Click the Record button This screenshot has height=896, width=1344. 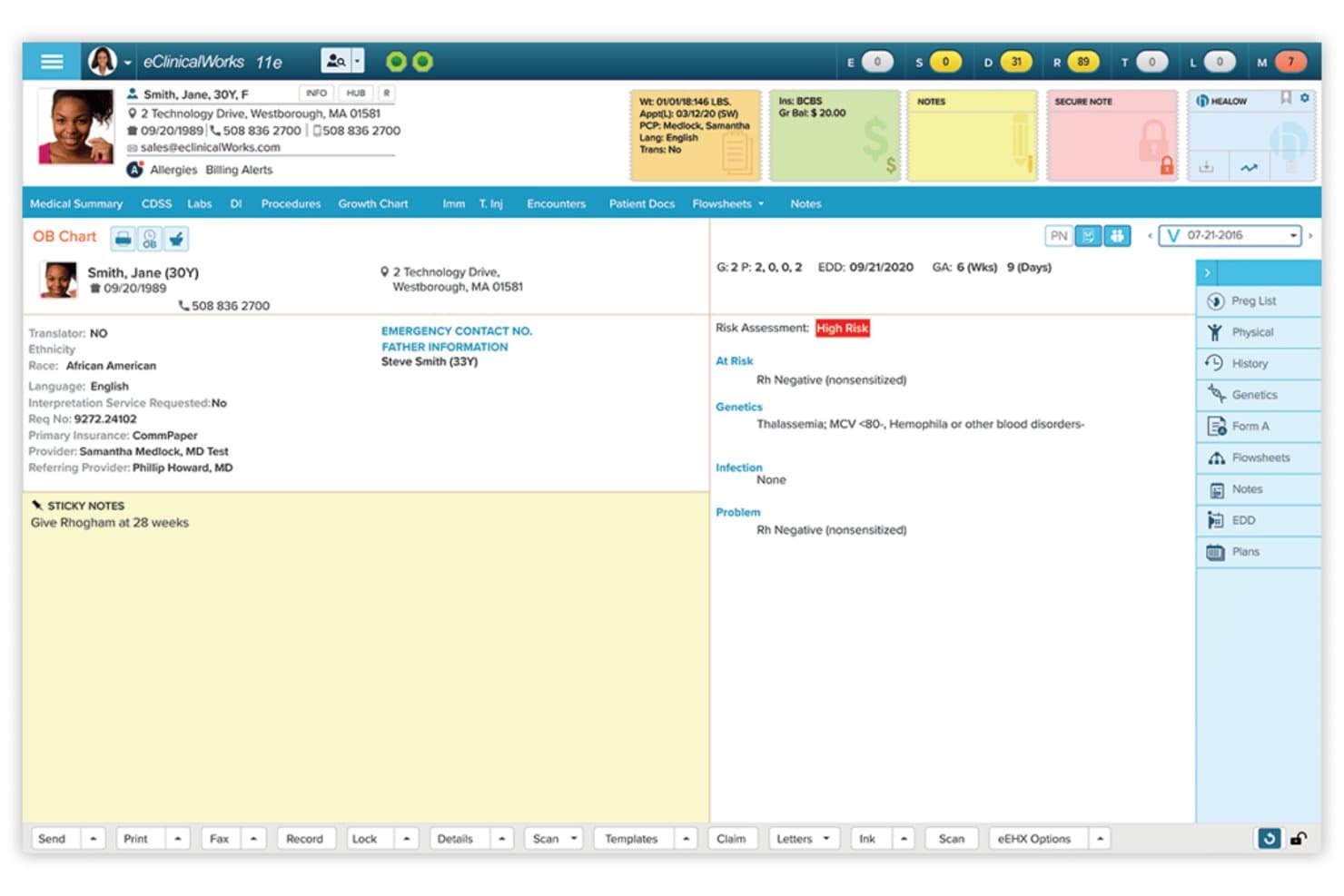(304, 839)
